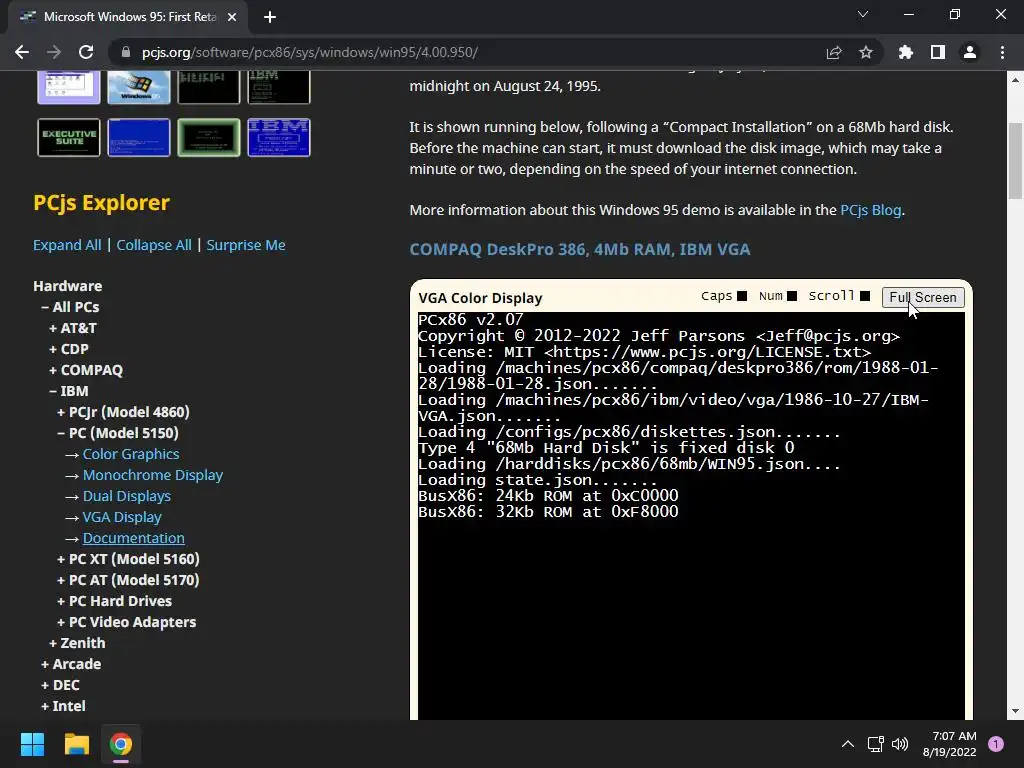The image size is (1024, 768).
Task: Expand the PC Hard Drives node
Action: click(114, 601)
